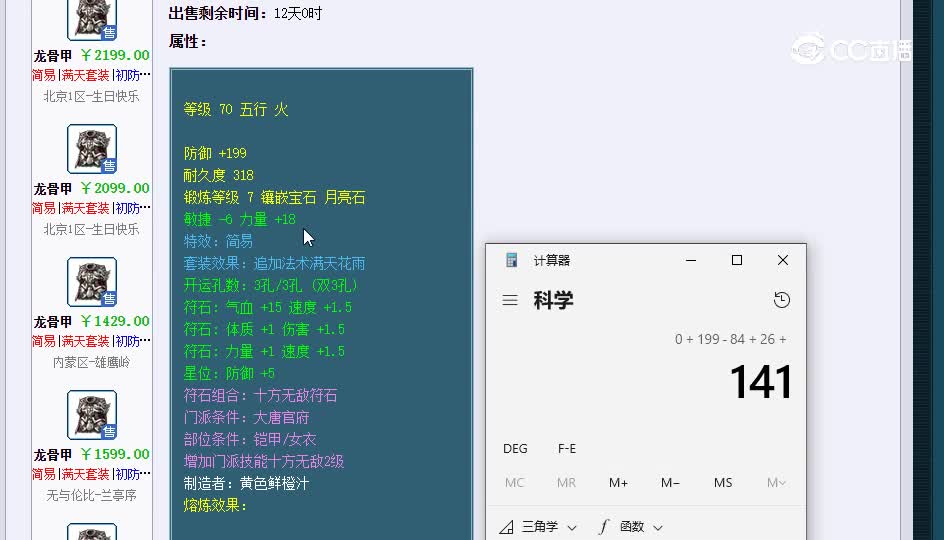Maximize the calculator window
The width and height of the screenshot is (944, 540).
[737, 260]
